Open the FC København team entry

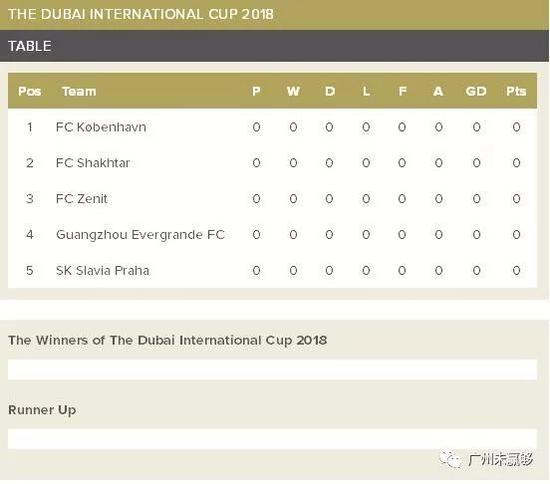pos(101,127)
